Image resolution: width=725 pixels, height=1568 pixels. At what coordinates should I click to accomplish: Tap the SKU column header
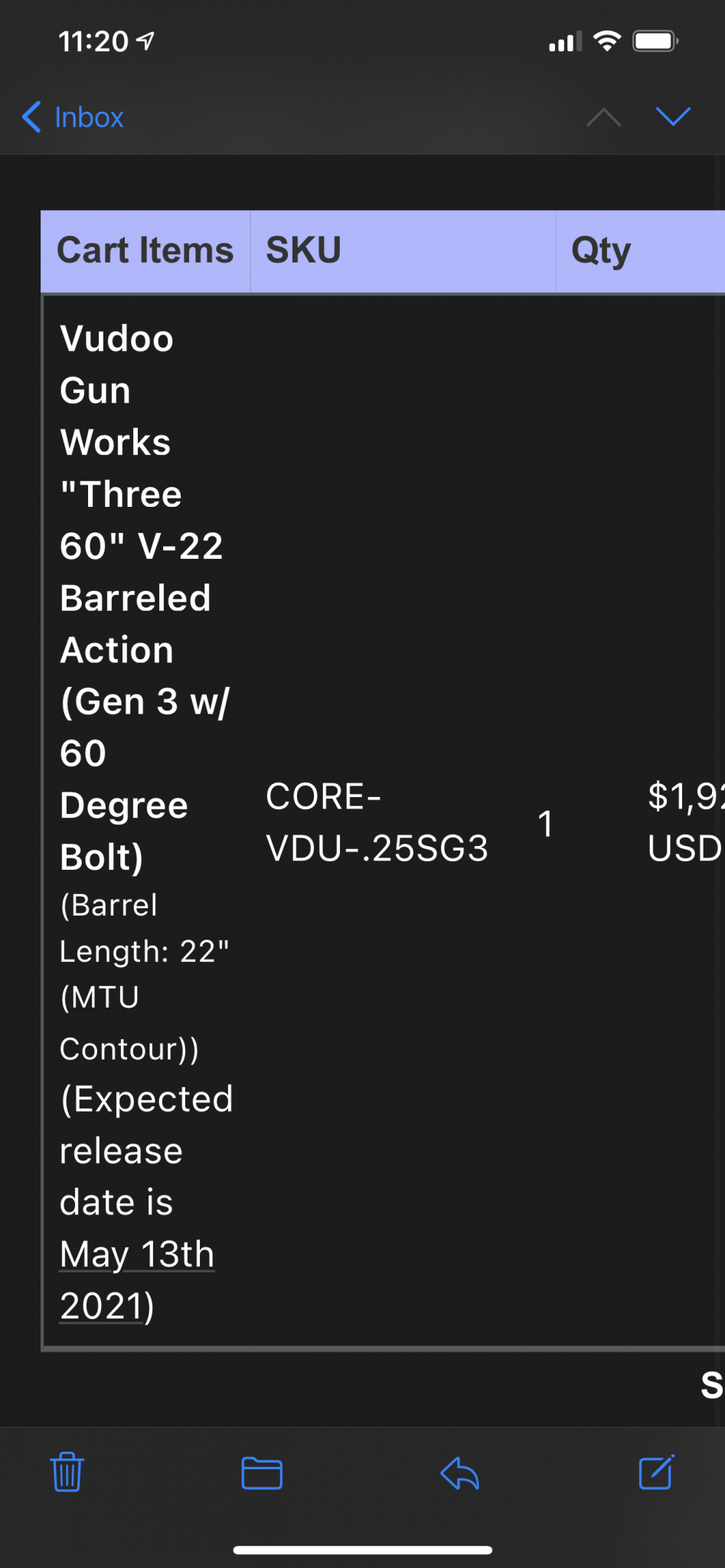304,250
